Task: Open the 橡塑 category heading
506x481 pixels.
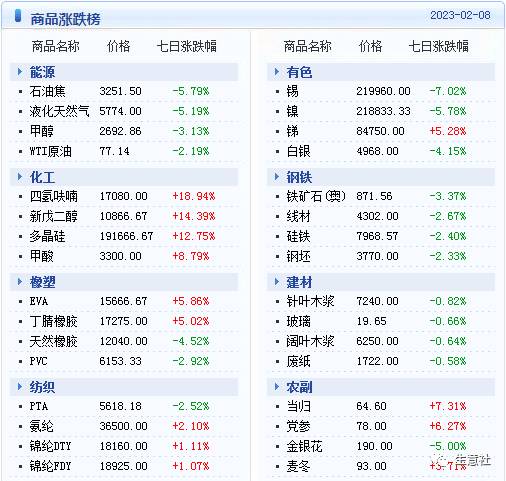Action: [x=42, y=282]
